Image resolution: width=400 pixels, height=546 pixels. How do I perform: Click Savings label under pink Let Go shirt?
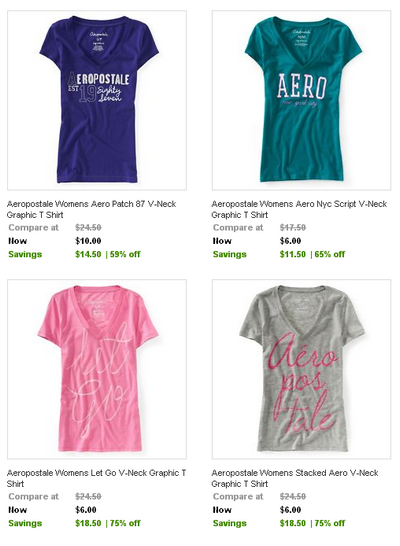pyautogui.click(x=25, y=523)
